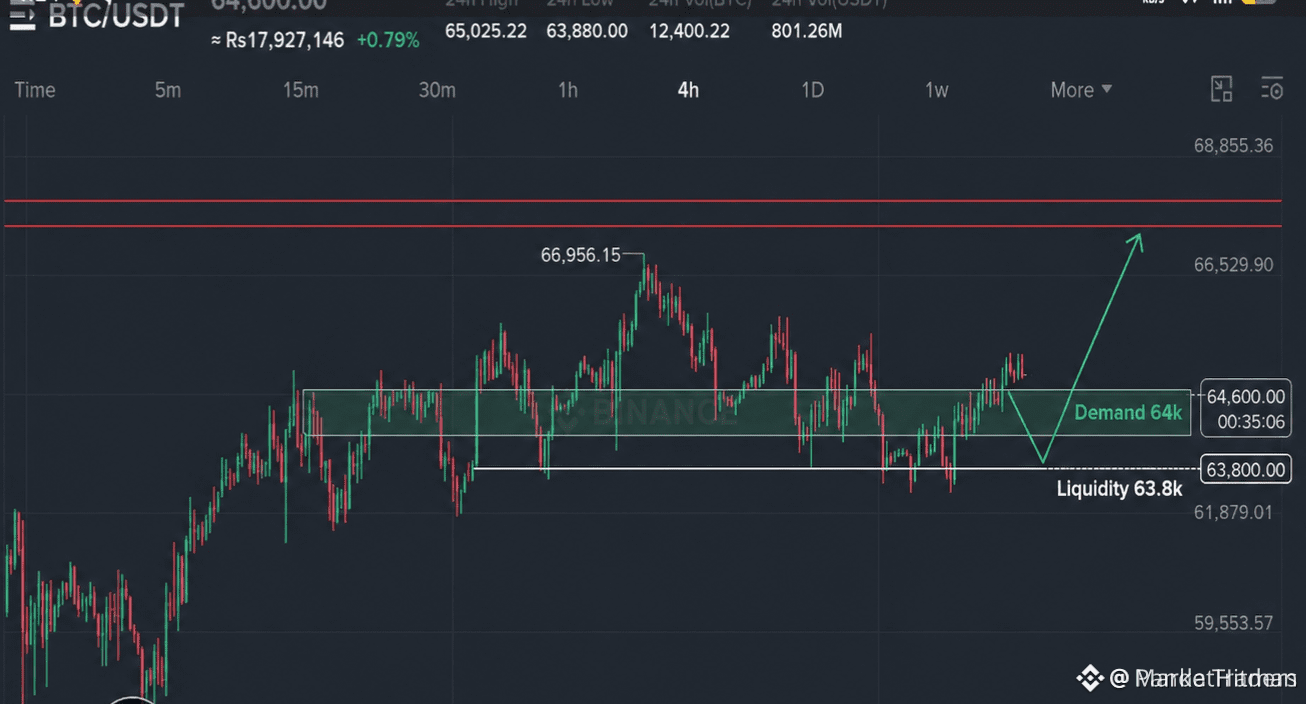Click the Demand 64k zone label
1306x704 pixels.
point(1128,412)
